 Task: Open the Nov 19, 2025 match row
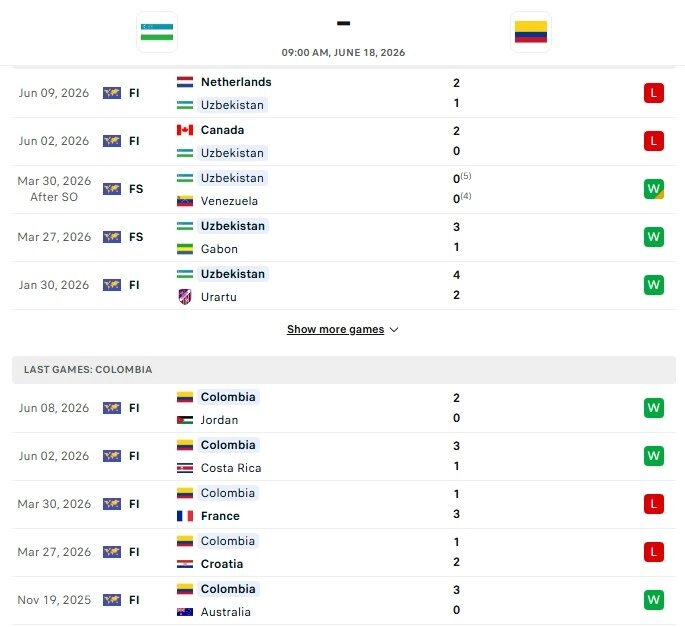tap(344, 600)
